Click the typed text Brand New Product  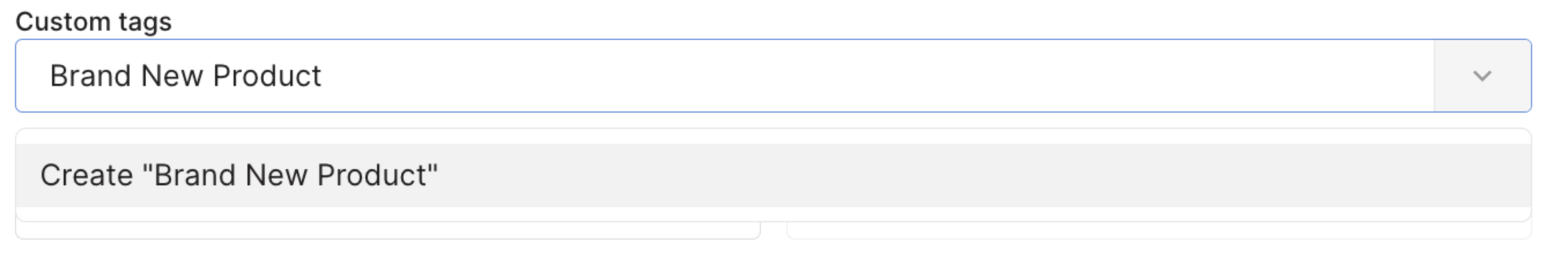(x=185, y=76)
